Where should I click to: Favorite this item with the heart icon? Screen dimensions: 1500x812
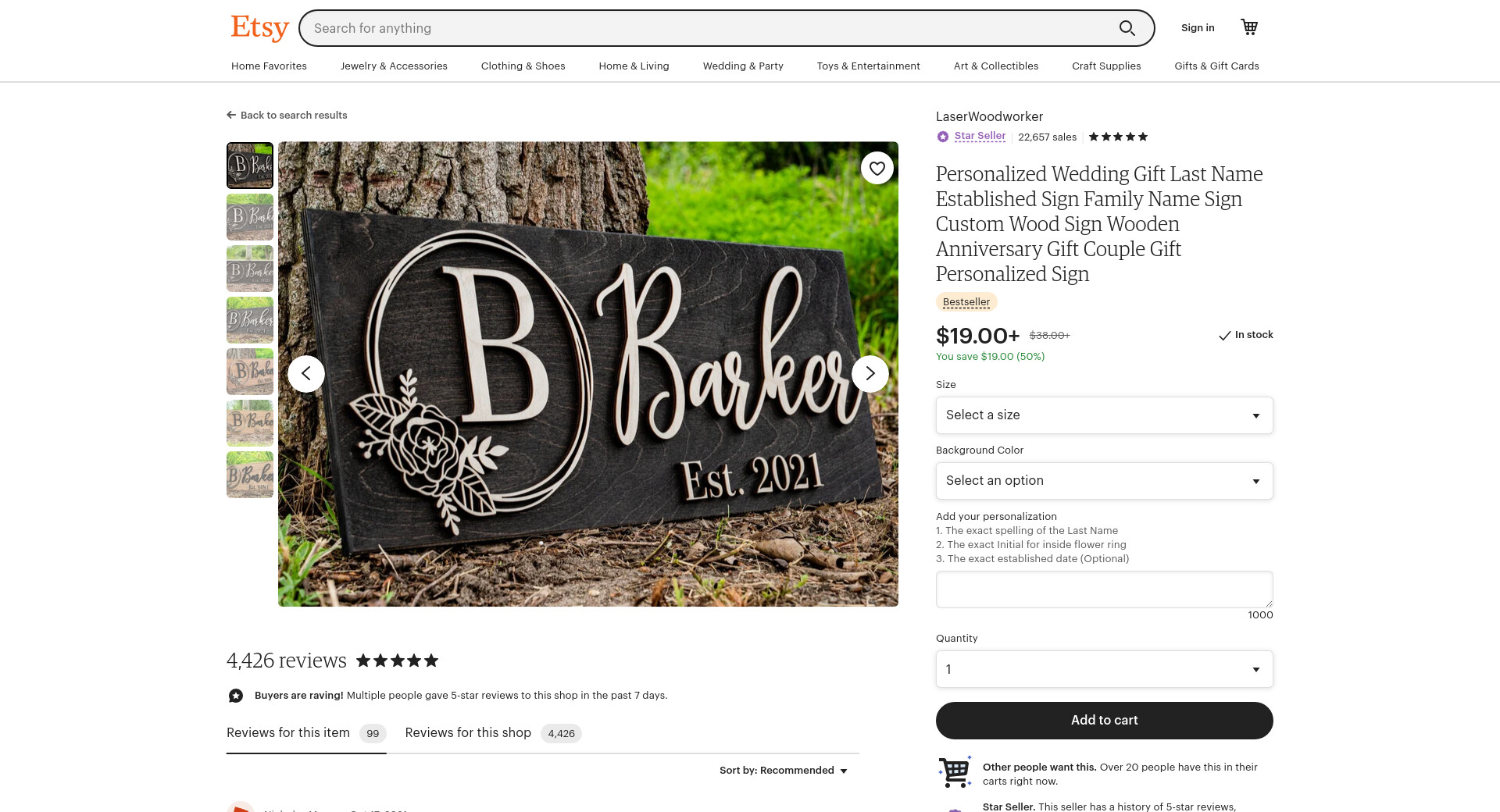coord(877,168)
